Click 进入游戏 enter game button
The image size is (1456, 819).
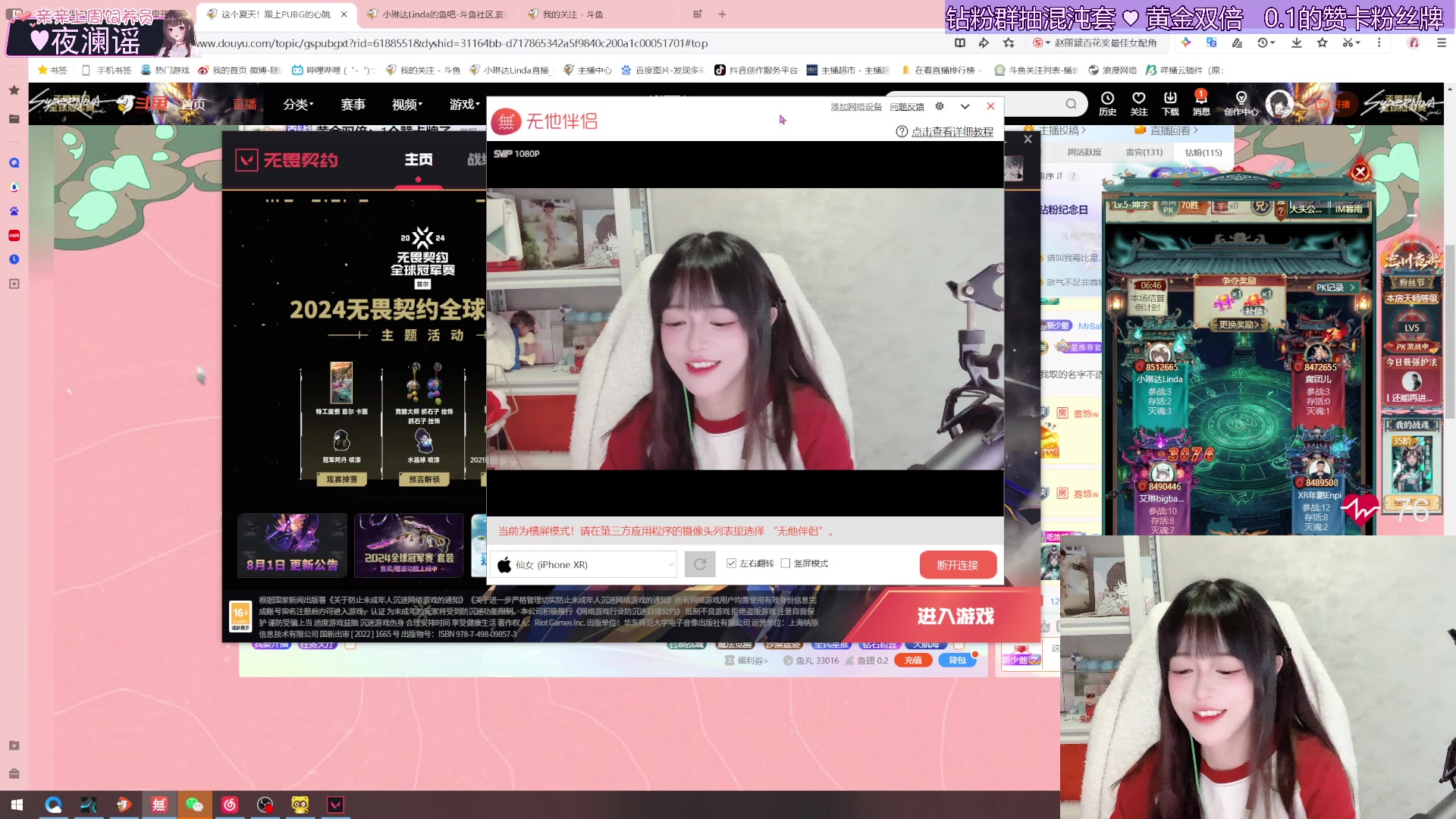click(955, 616)
